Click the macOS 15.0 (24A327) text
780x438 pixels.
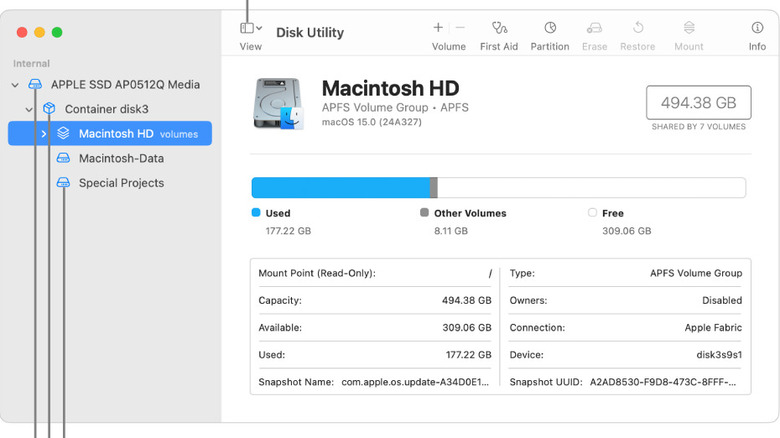pyautogui.click(x=372, y=122)
